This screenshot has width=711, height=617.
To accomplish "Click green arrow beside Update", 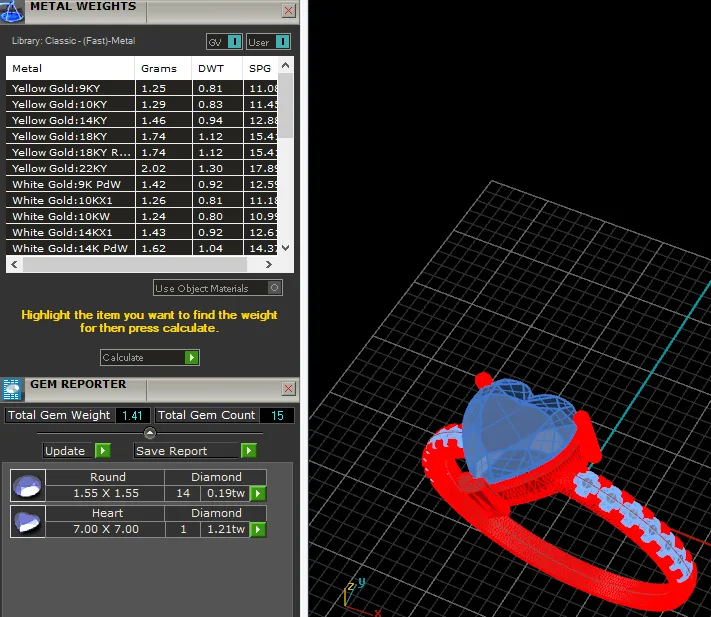I will (102, 451).
